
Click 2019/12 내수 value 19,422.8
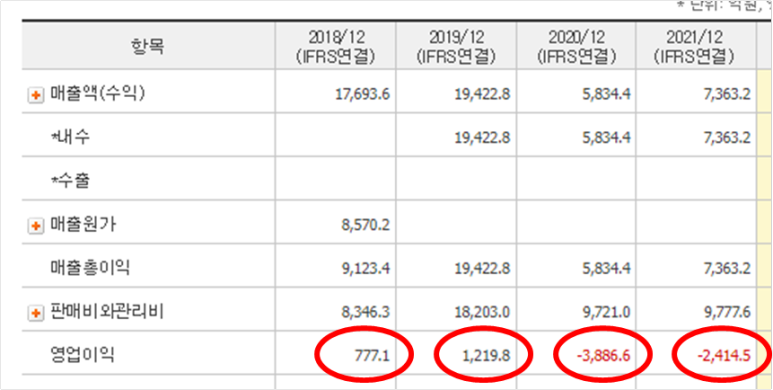point(483,138)
